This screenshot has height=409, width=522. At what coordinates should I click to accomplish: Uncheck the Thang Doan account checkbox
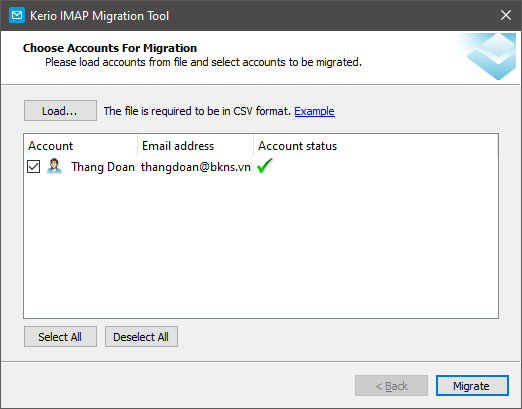click(x=33, y=166)
